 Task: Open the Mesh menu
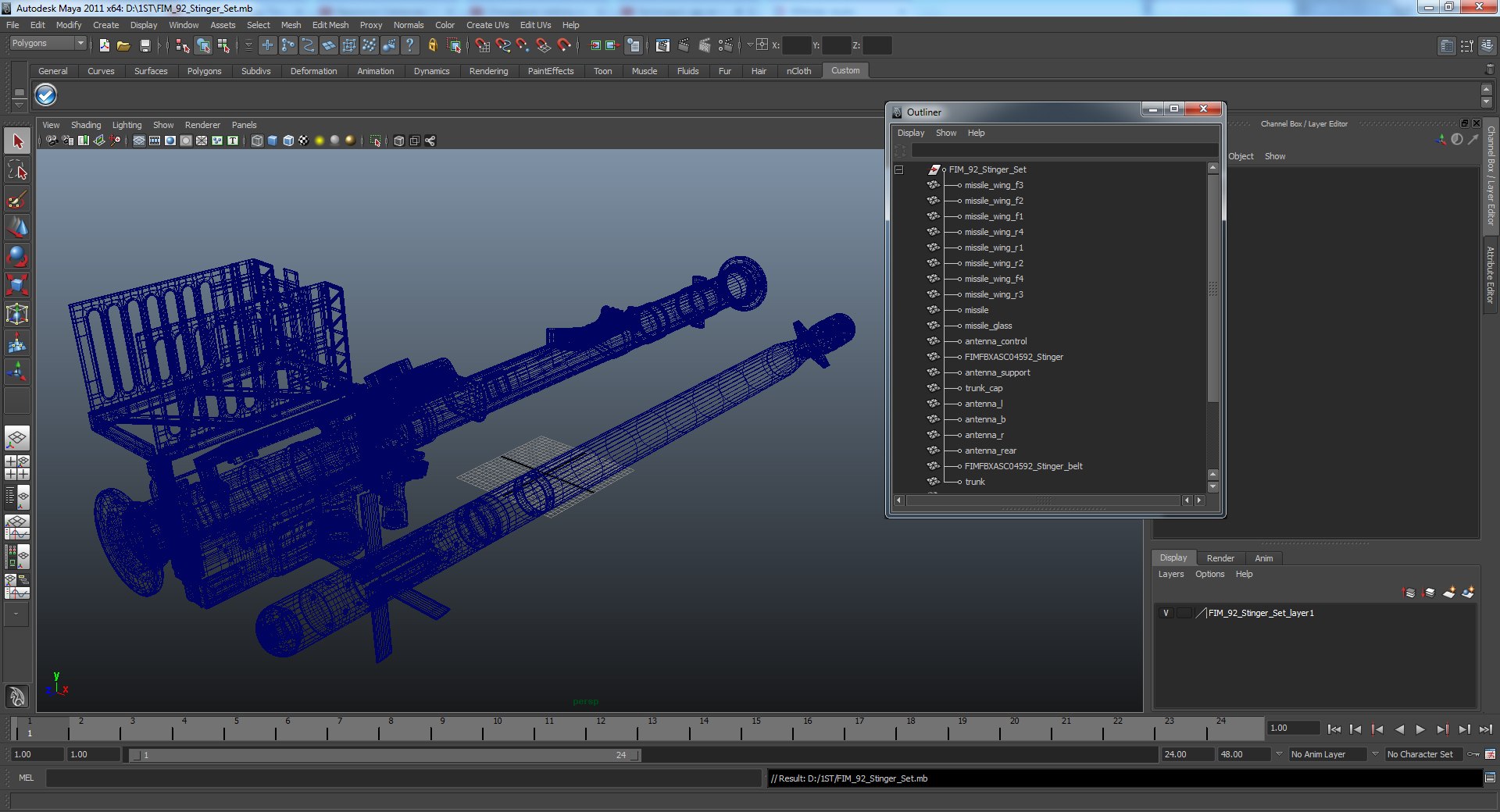[291, 25]
